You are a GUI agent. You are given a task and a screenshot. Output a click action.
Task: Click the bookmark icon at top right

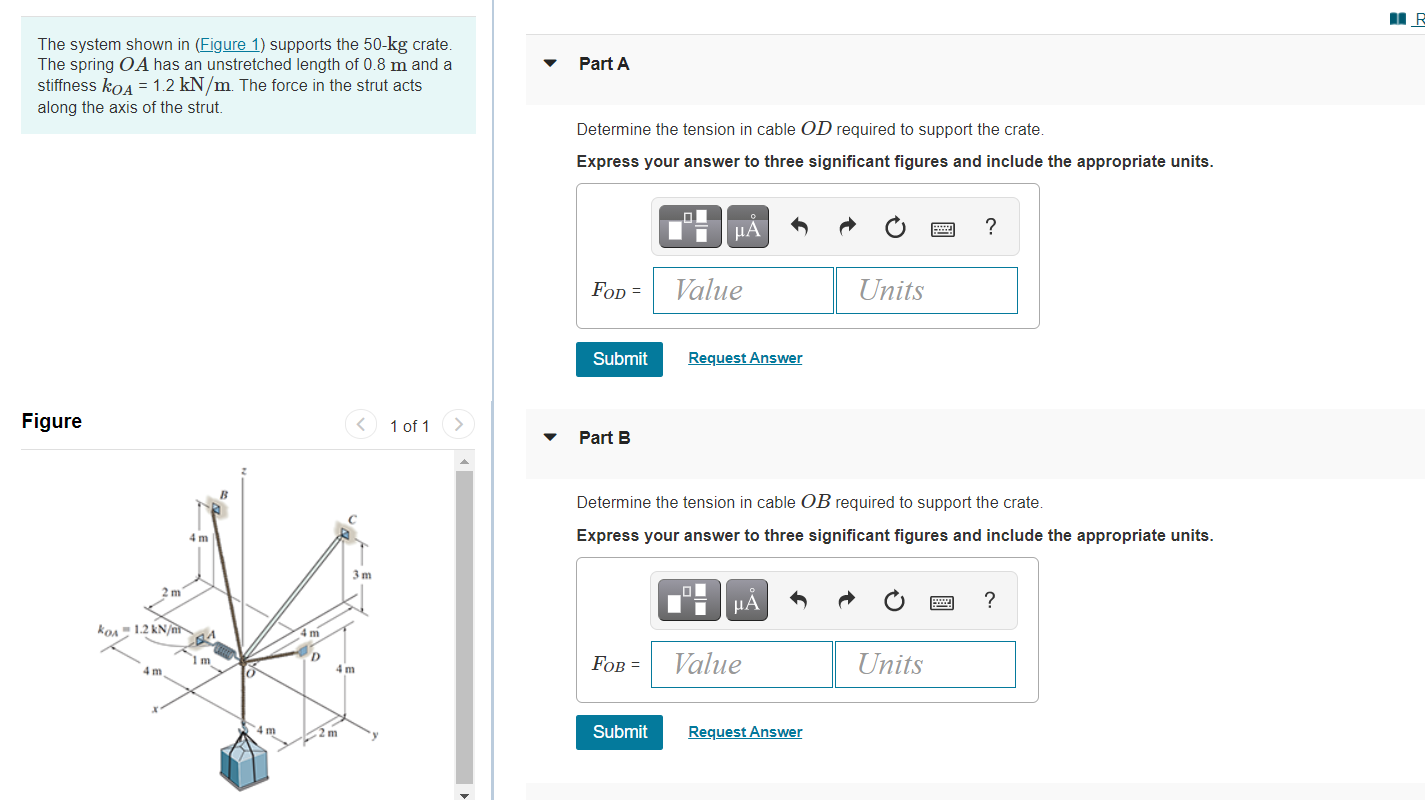point(1396,18)
